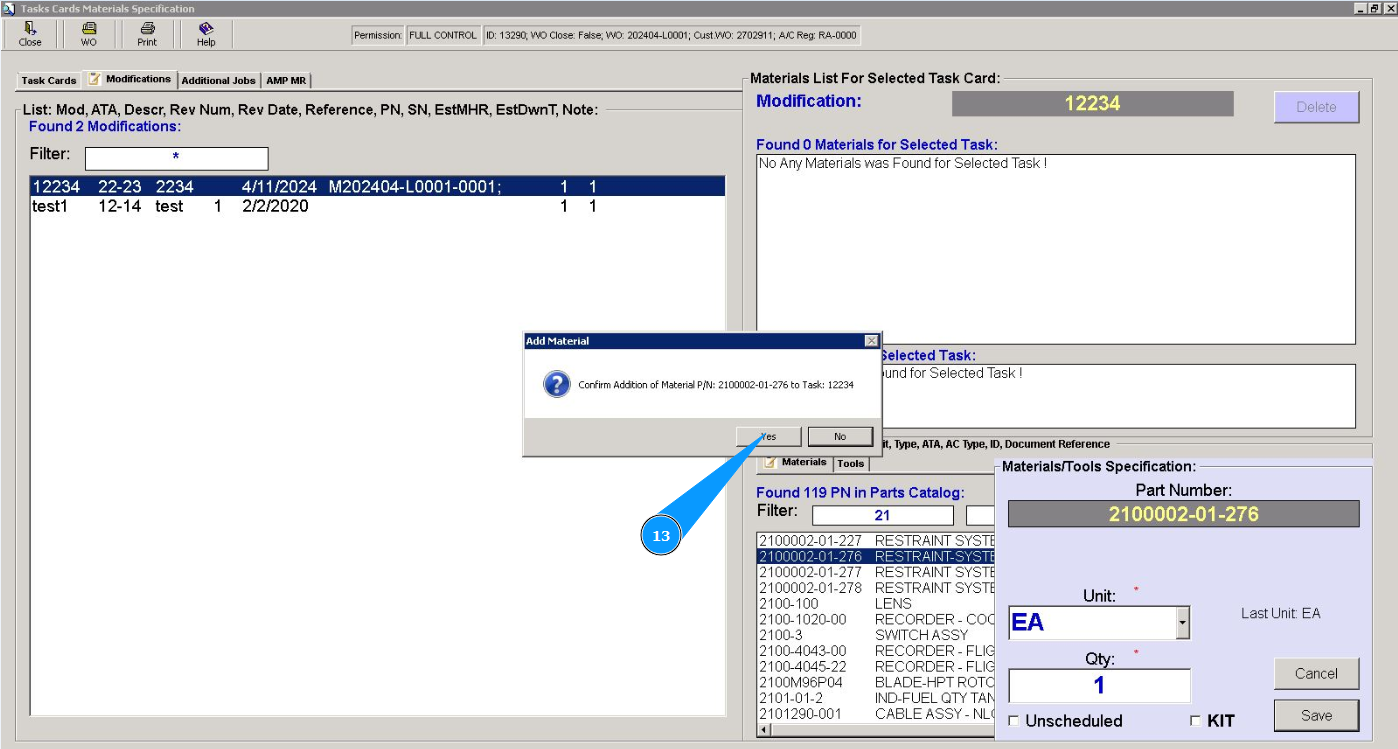Click the Part Number field 2100002-01-276
This screenshot has width=1398, height=749.
(1183, 514)
